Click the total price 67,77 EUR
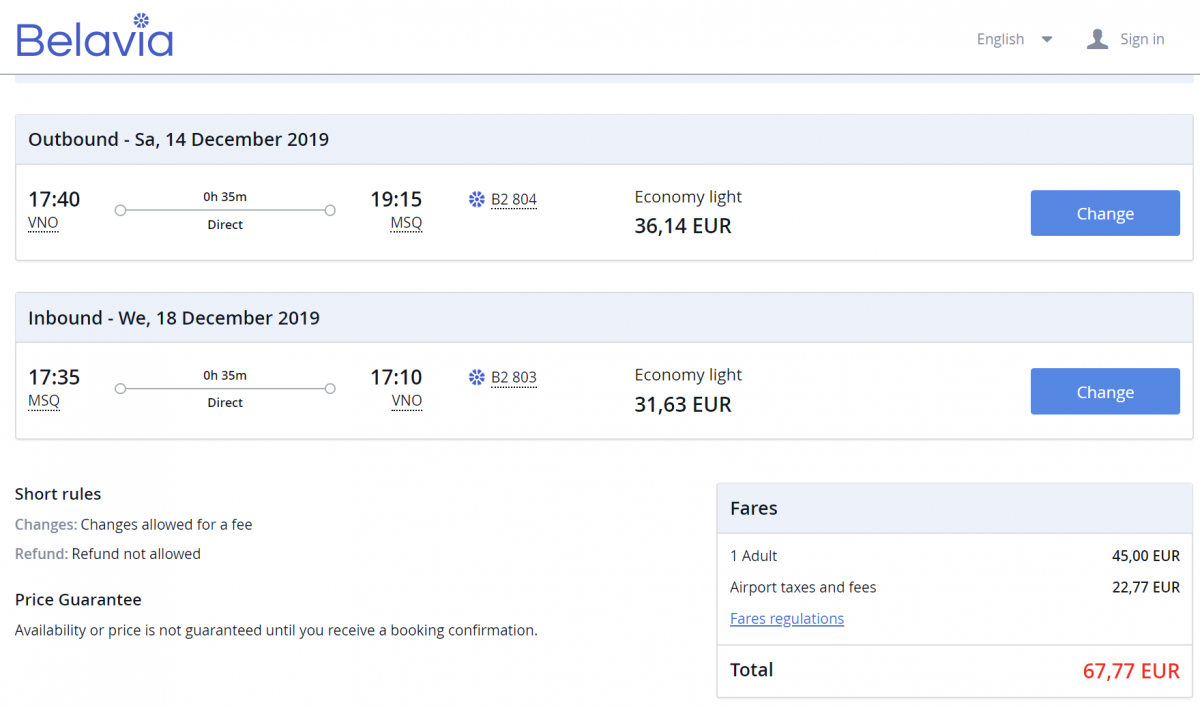The width and height of the screenshot is (1200, 707). click(x=1131, y=671)
